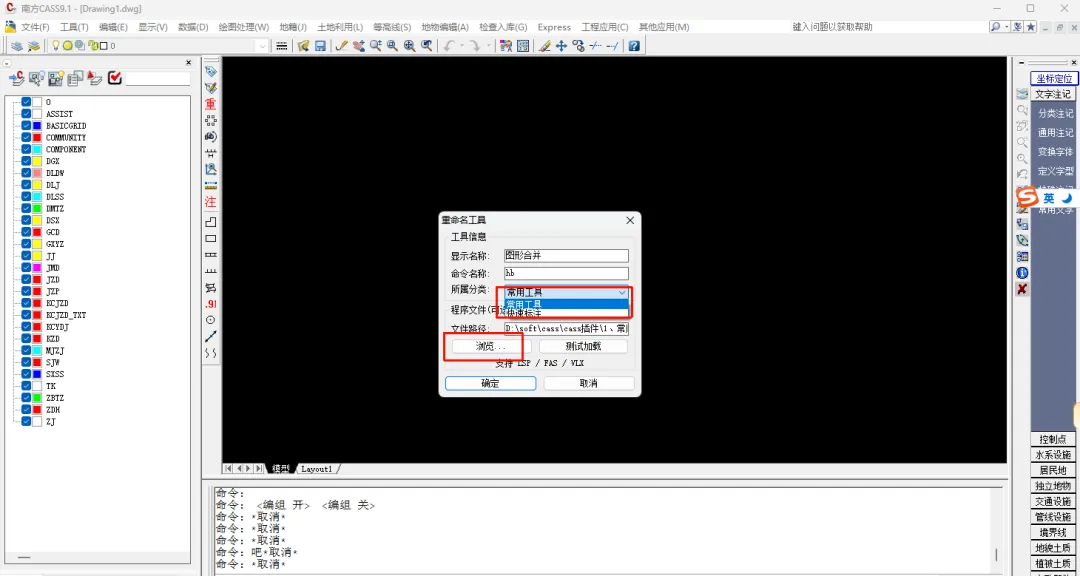
Task: Select the Pan (four-arrow move) tool
Action: [561, 46]
